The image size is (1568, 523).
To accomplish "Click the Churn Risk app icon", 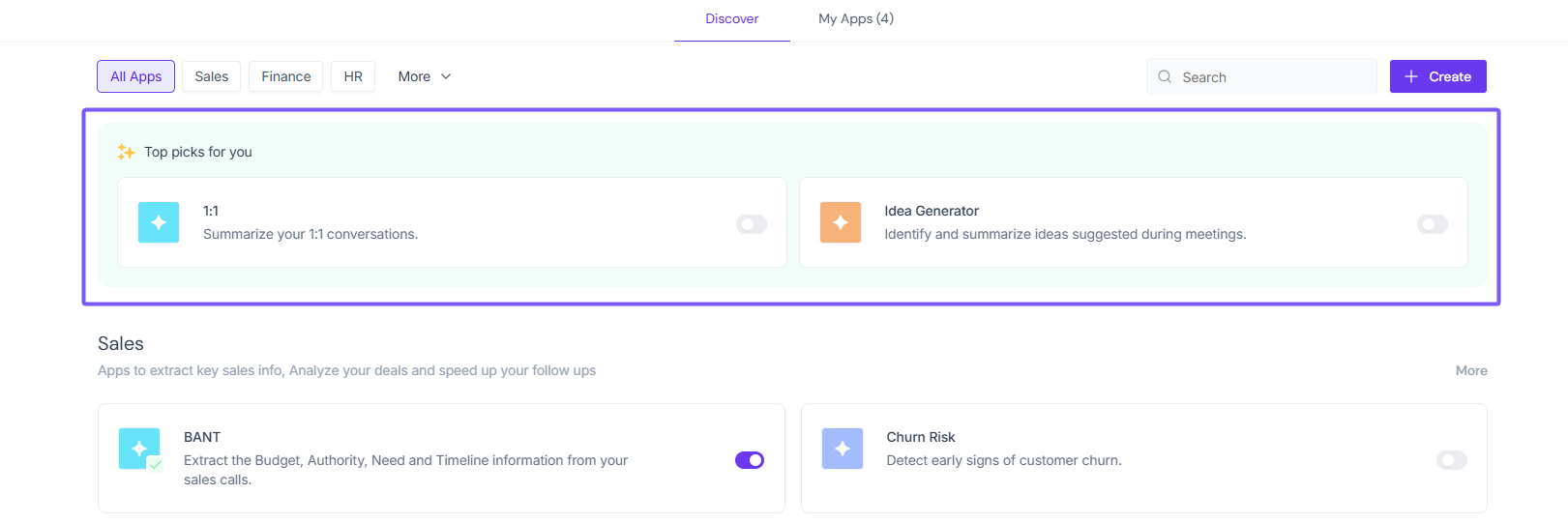I will (x=842, y=449).
